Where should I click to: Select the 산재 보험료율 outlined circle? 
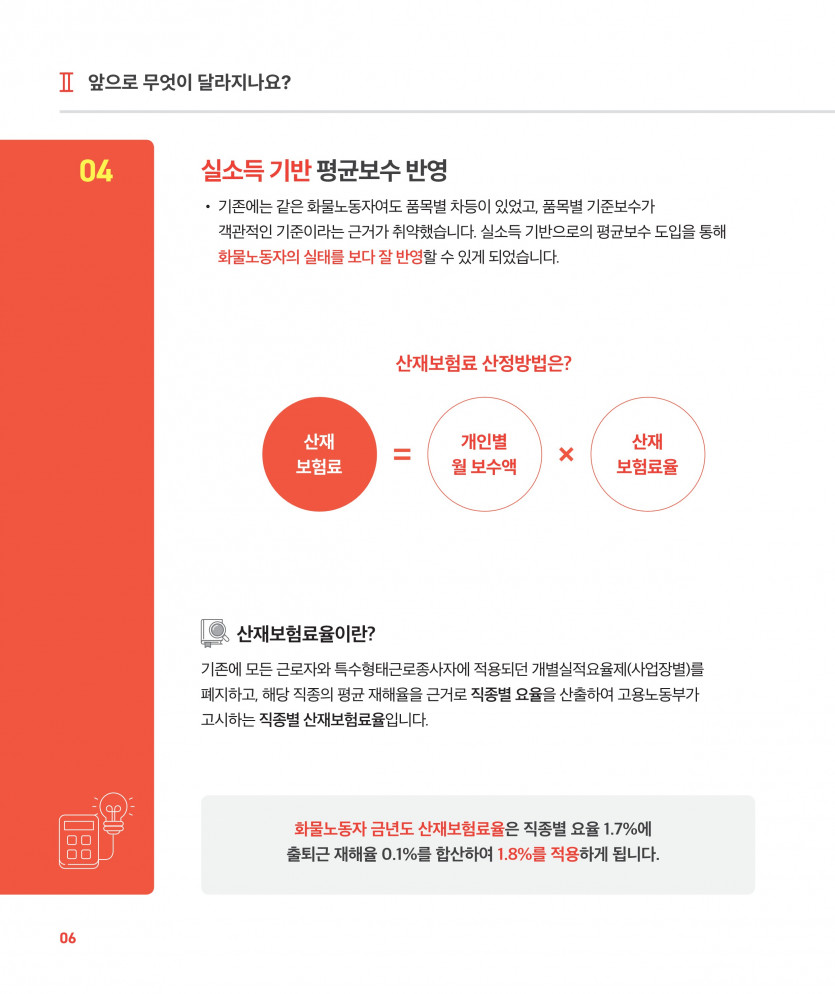pos(647,454)
